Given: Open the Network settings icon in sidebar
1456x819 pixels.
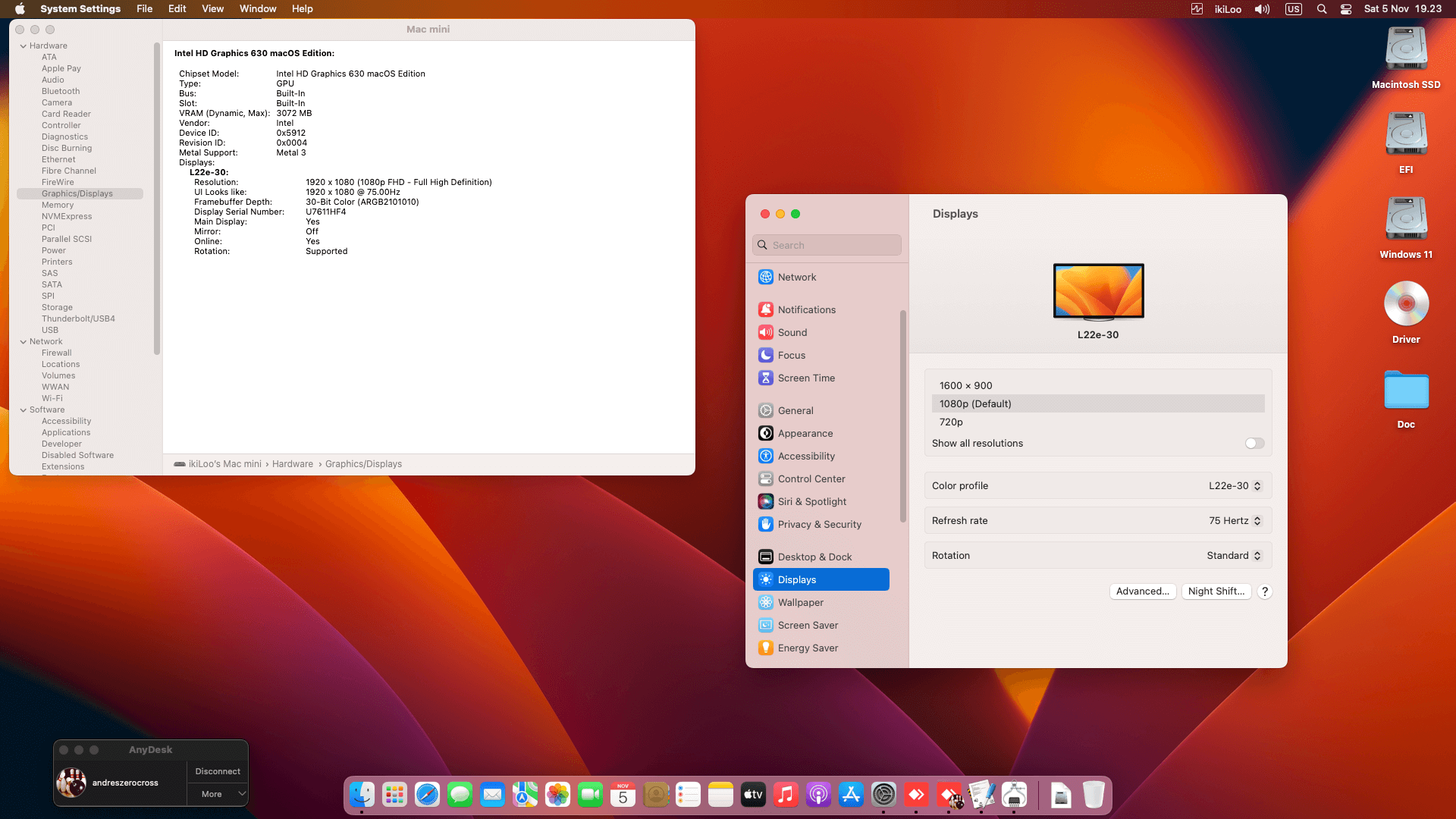Looking at the screenshot, I should click(x=766, y=277).
